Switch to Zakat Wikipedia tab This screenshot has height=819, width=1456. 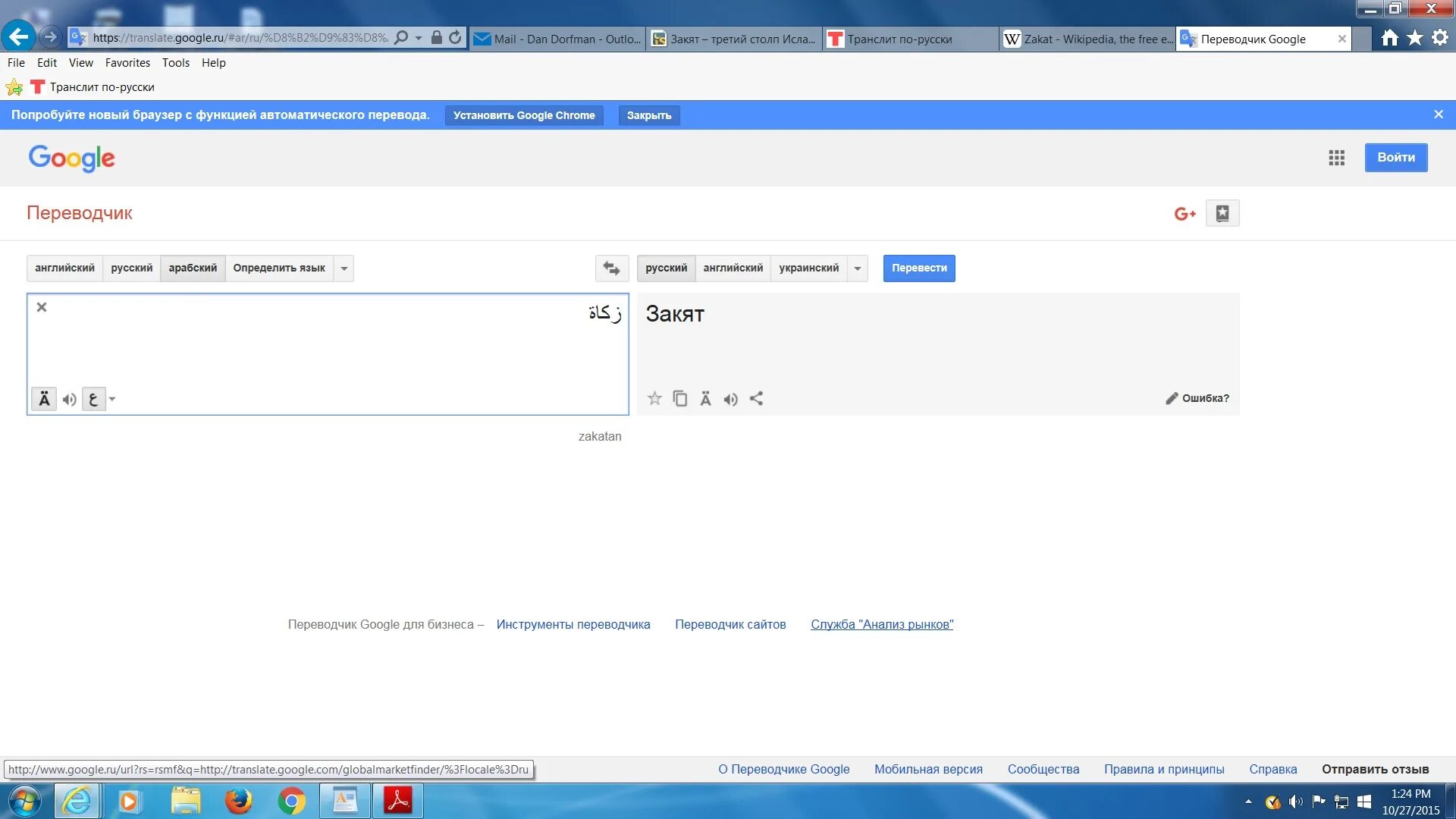(x=1087, y=39)
